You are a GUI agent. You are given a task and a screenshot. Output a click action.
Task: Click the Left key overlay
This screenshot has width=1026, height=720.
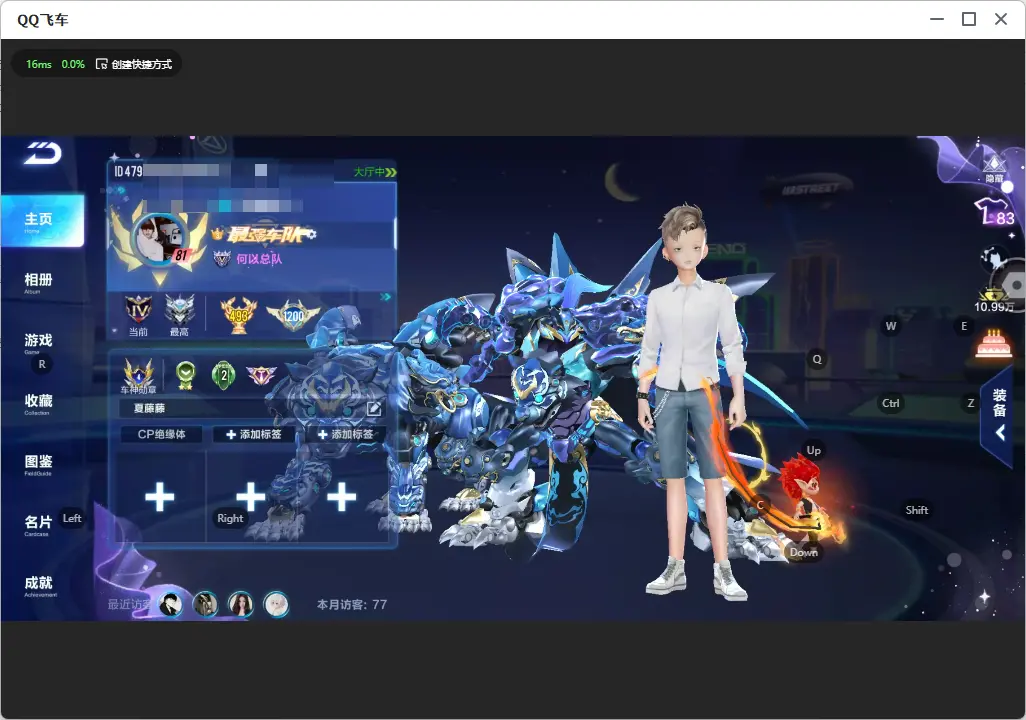point(72,518)
